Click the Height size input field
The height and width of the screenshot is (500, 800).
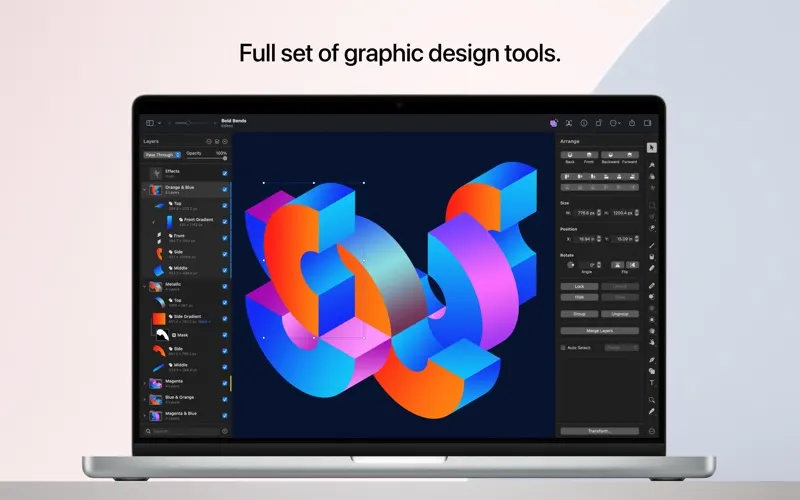pos(622,213)
